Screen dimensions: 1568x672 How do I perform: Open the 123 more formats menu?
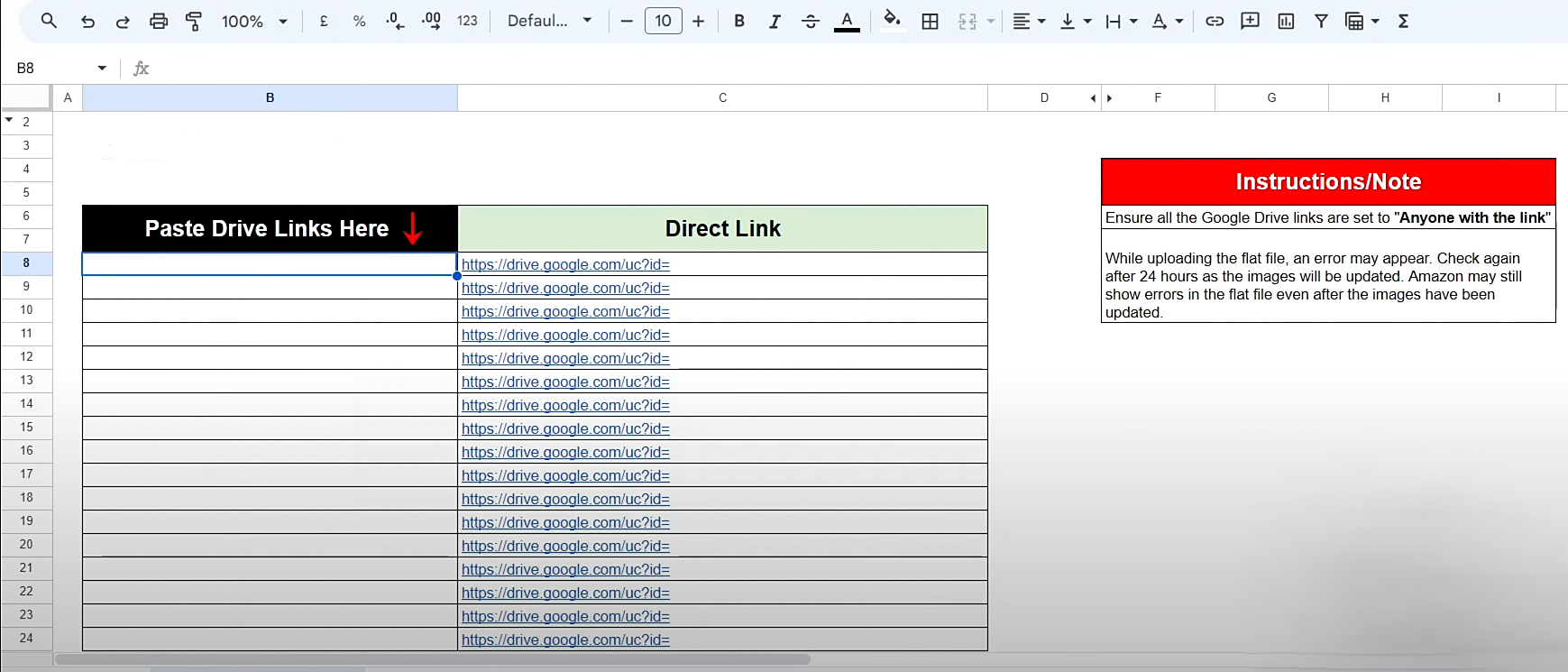(467, 21)
